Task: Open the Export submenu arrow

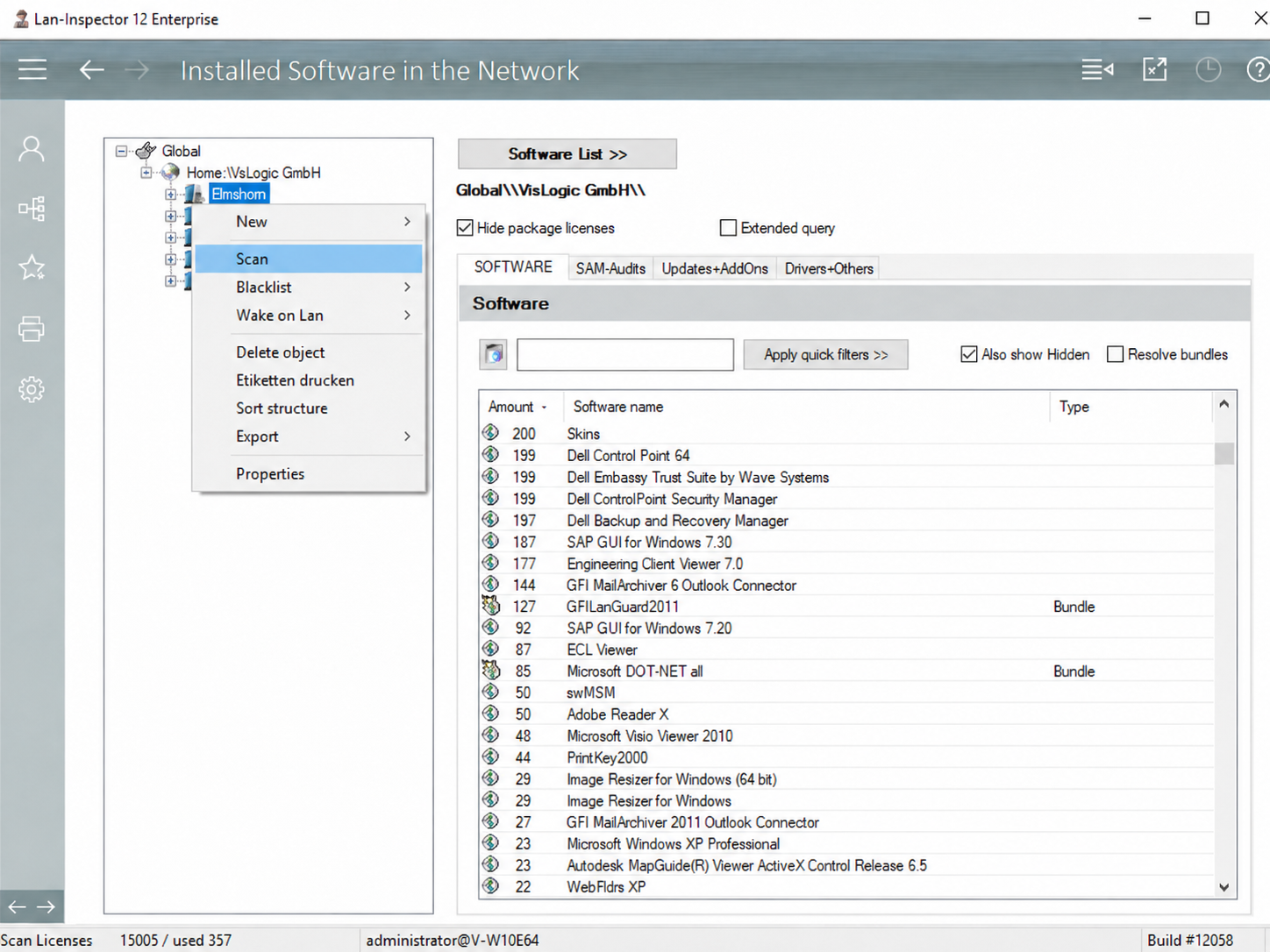Action: (407, 436)
